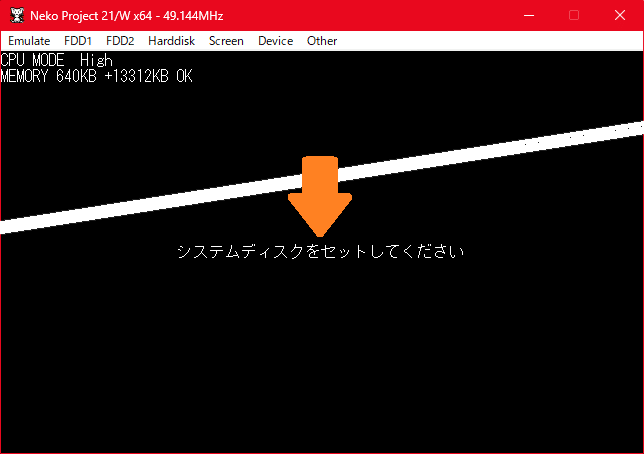Open the FDD1 menu
The height and width of the screenshot is (454, 644).
pos(78,41)
